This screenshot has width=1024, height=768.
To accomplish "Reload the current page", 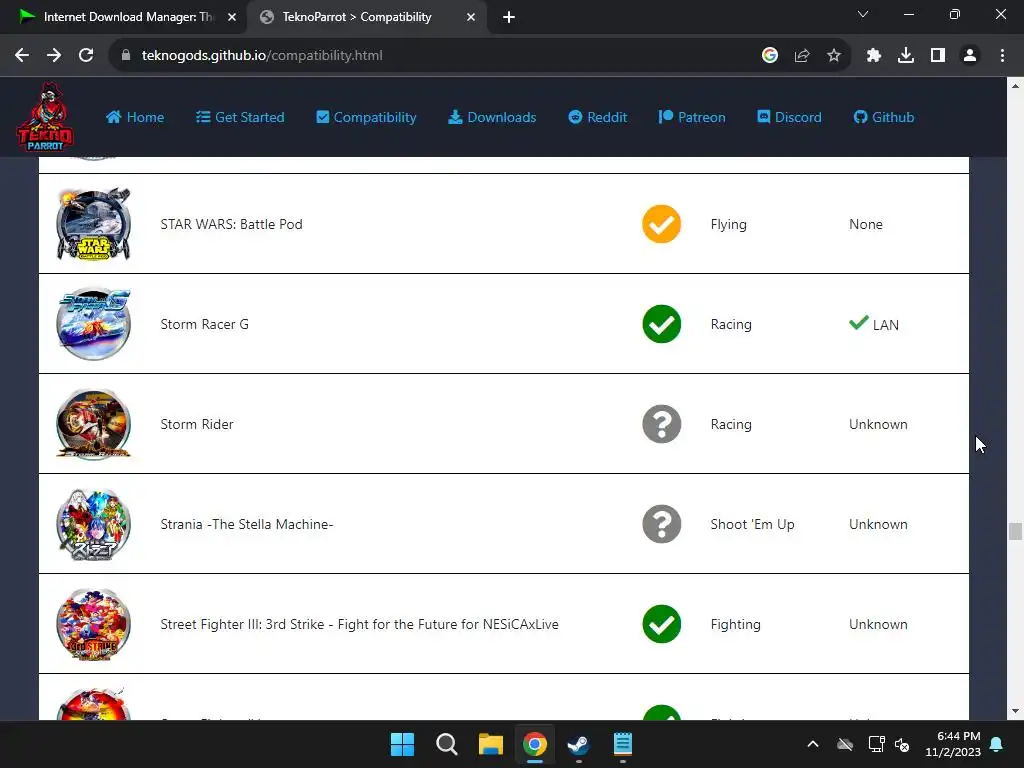I will click(86, 56).
